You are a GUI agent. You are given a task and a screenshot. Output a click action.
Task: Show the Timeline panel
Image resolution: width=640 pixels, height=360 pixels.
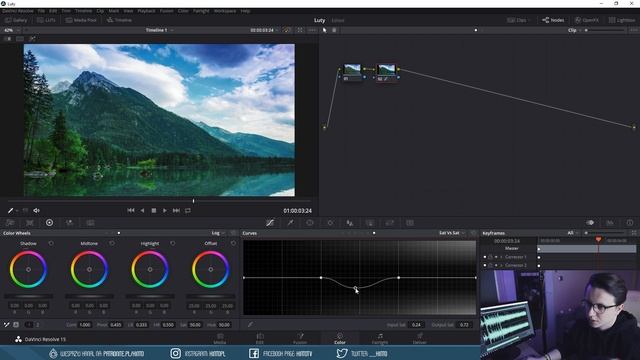click(119, 20)
